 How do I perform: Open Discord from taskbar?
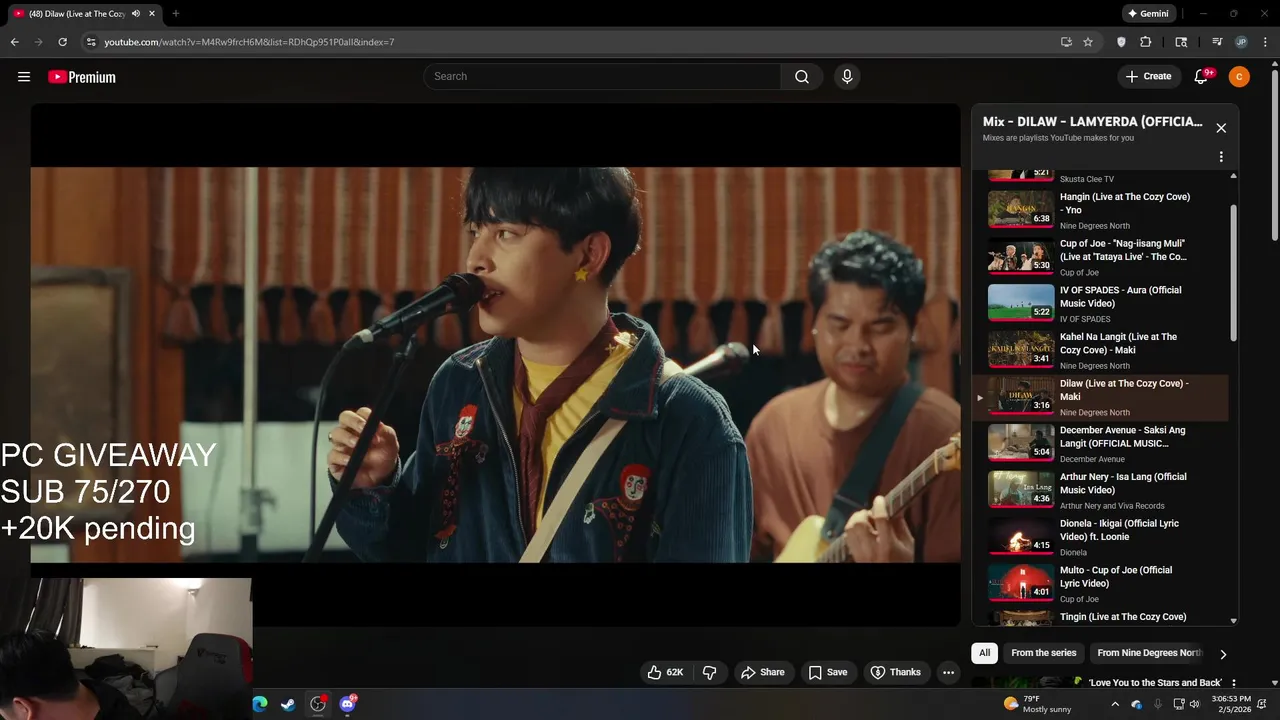pyautogui.click(x=347, y=704)
